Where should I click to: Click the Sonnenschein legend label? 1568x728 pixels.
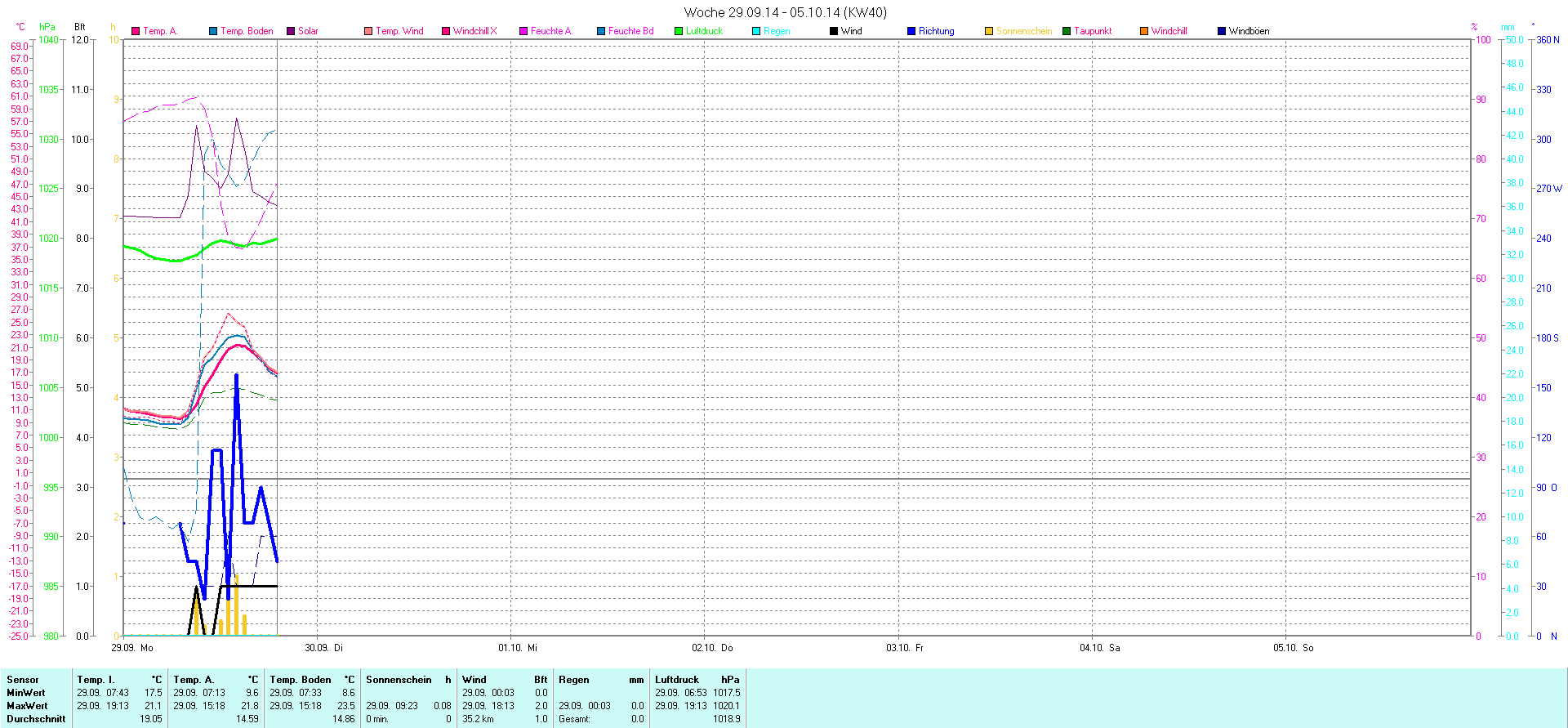tap(1023, 31)
